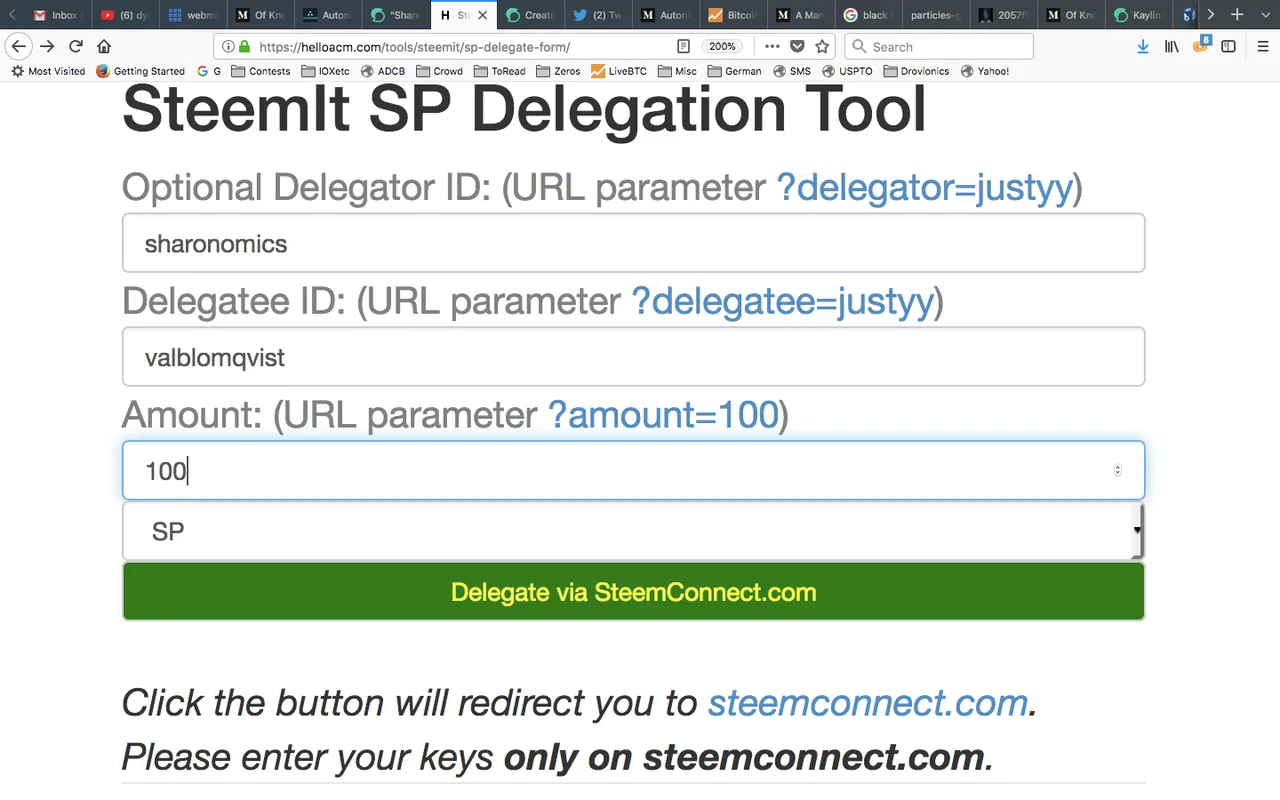
Task: Show site information icon in address bar
Action: pyautogui.click(x=228, y=46)
